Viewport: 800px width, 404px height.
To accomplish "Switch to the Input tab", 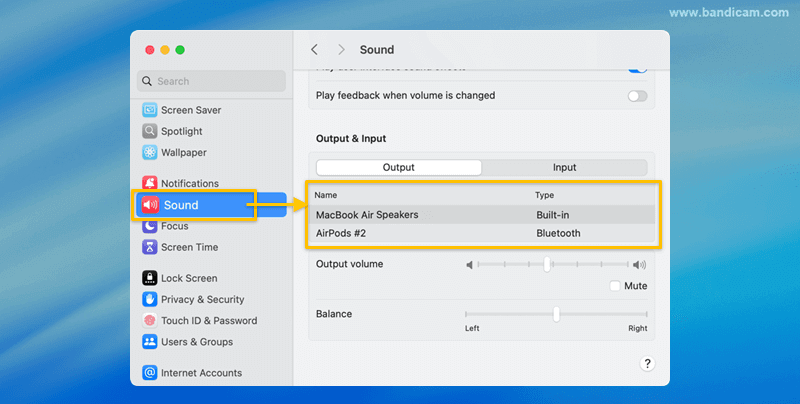I will point(564,167).
